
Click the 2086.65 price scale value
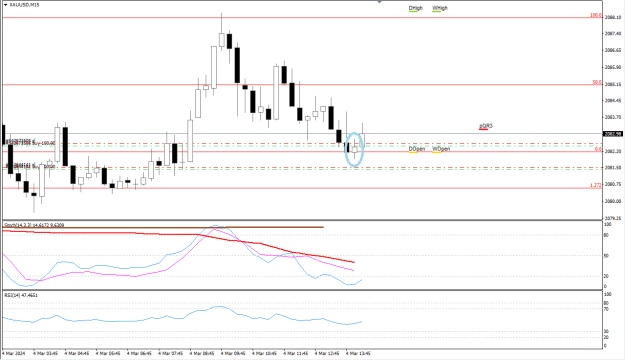click(x=613, y=50)
